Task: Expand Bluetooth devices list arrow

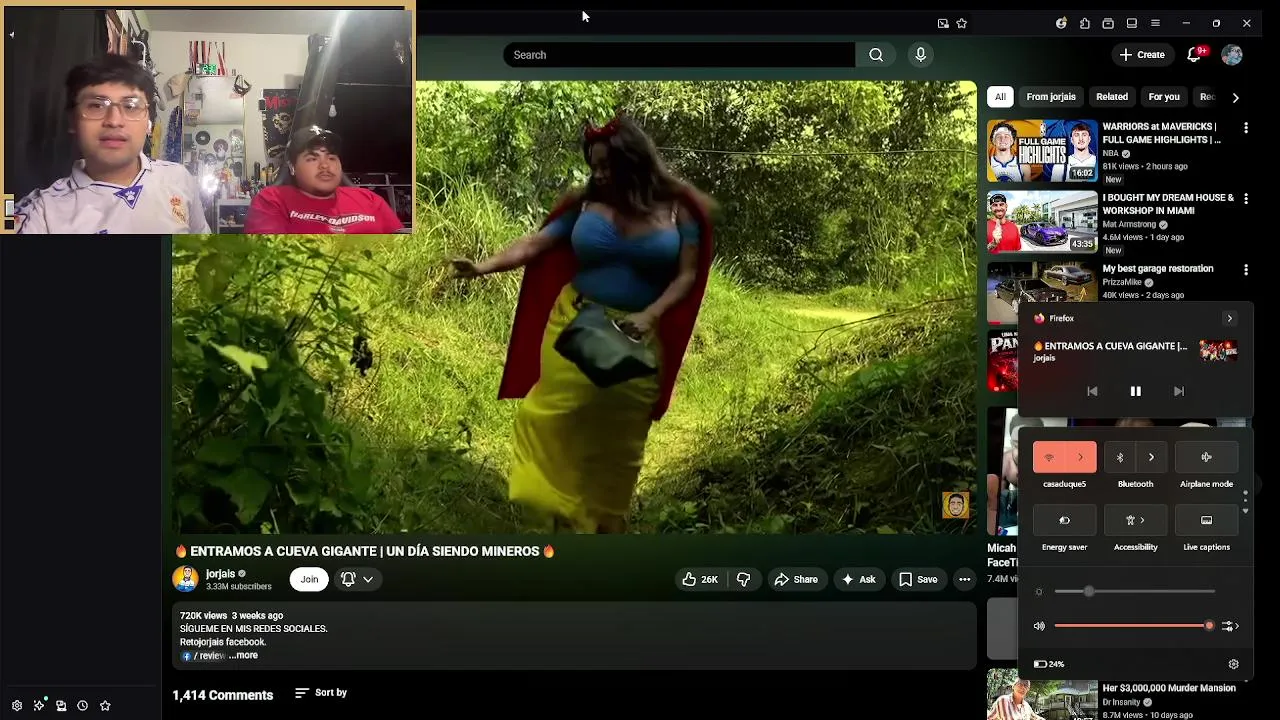Action: [1152, 457]
